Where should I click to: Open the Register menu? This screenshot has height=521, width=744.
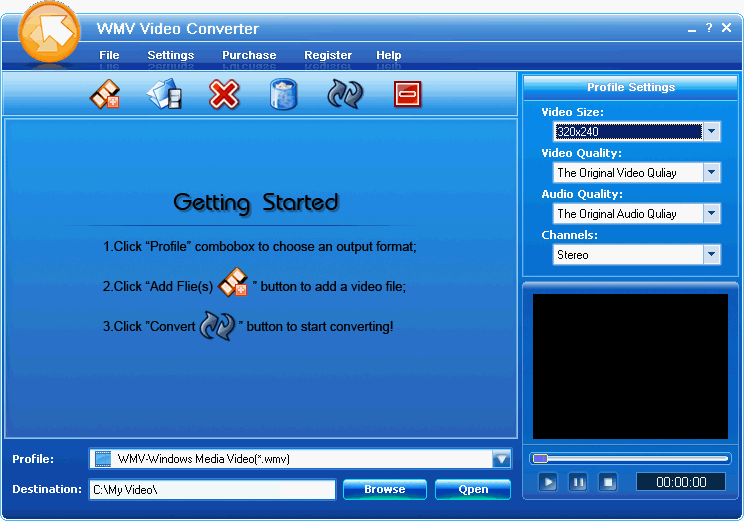pyautogui.click(x=328, y=55)
